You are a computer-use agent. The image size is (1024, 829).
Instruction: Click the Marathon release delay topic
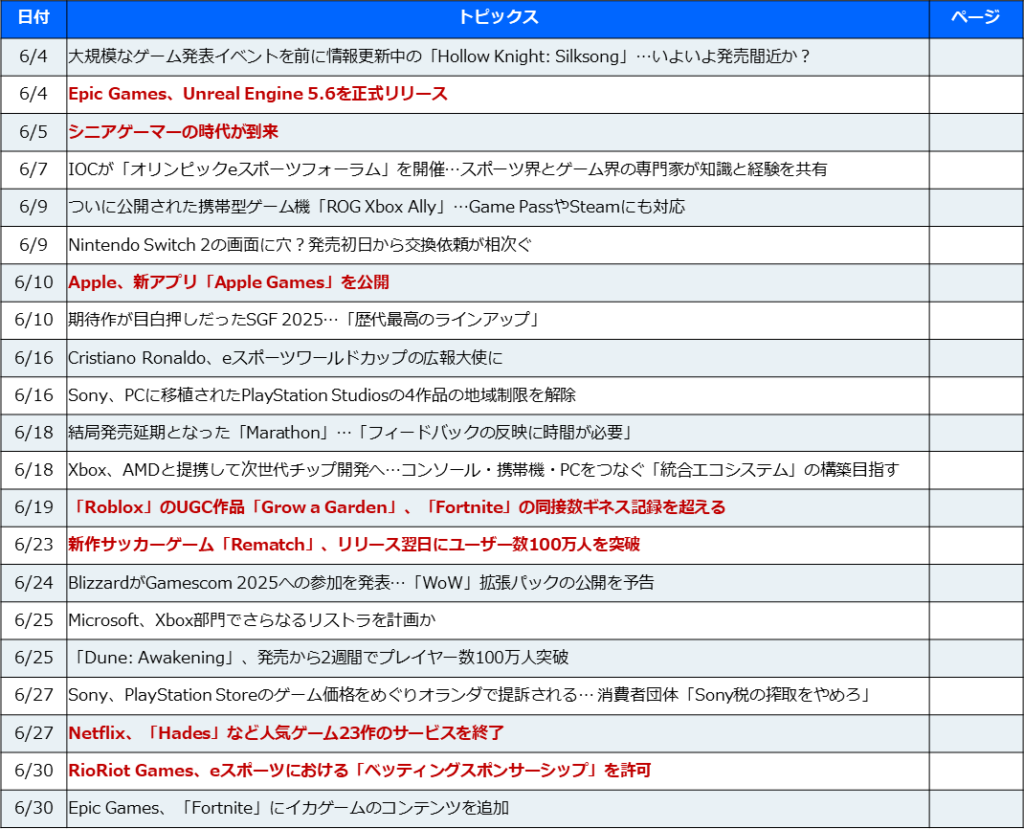pos(351,432)
